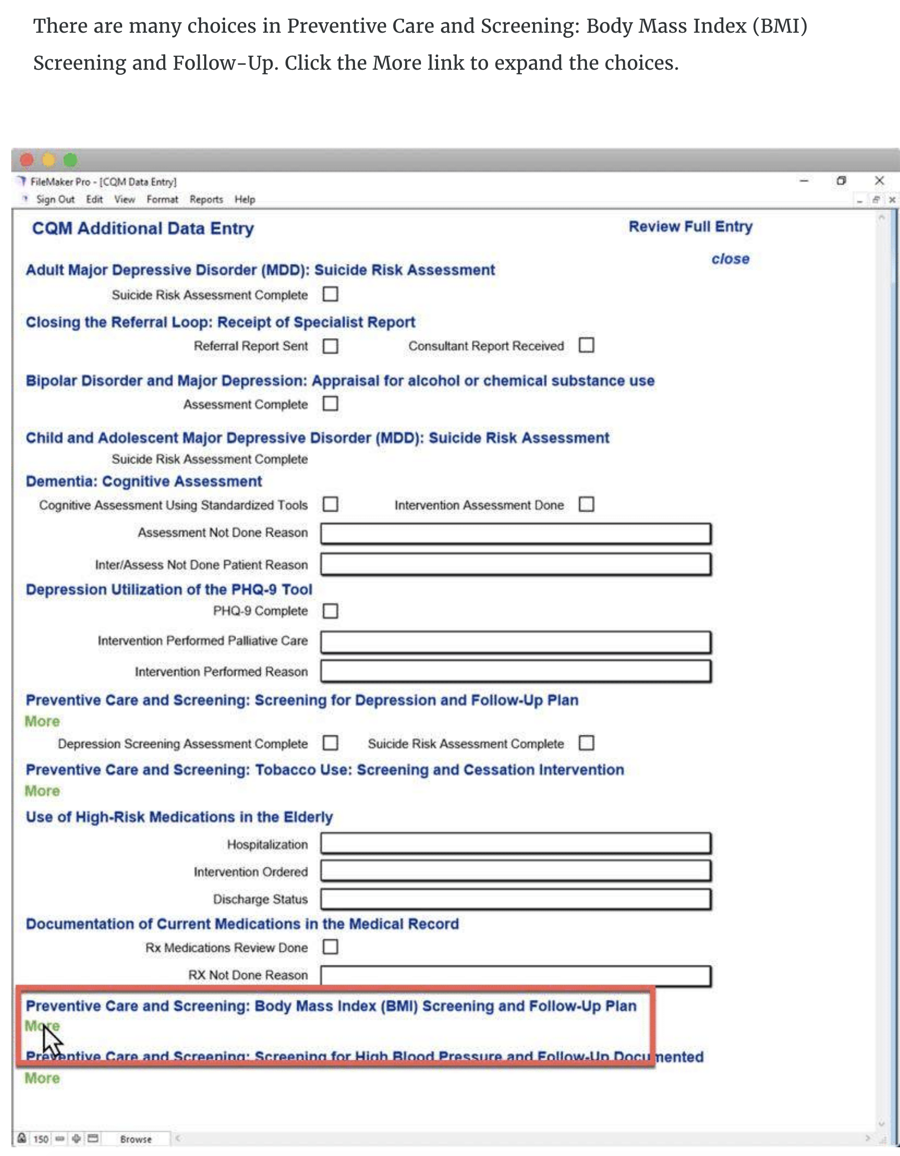Click the close link below Review Full Entry
The image size is (900, 1156).
pyautogui.click(x=730, y=259)
